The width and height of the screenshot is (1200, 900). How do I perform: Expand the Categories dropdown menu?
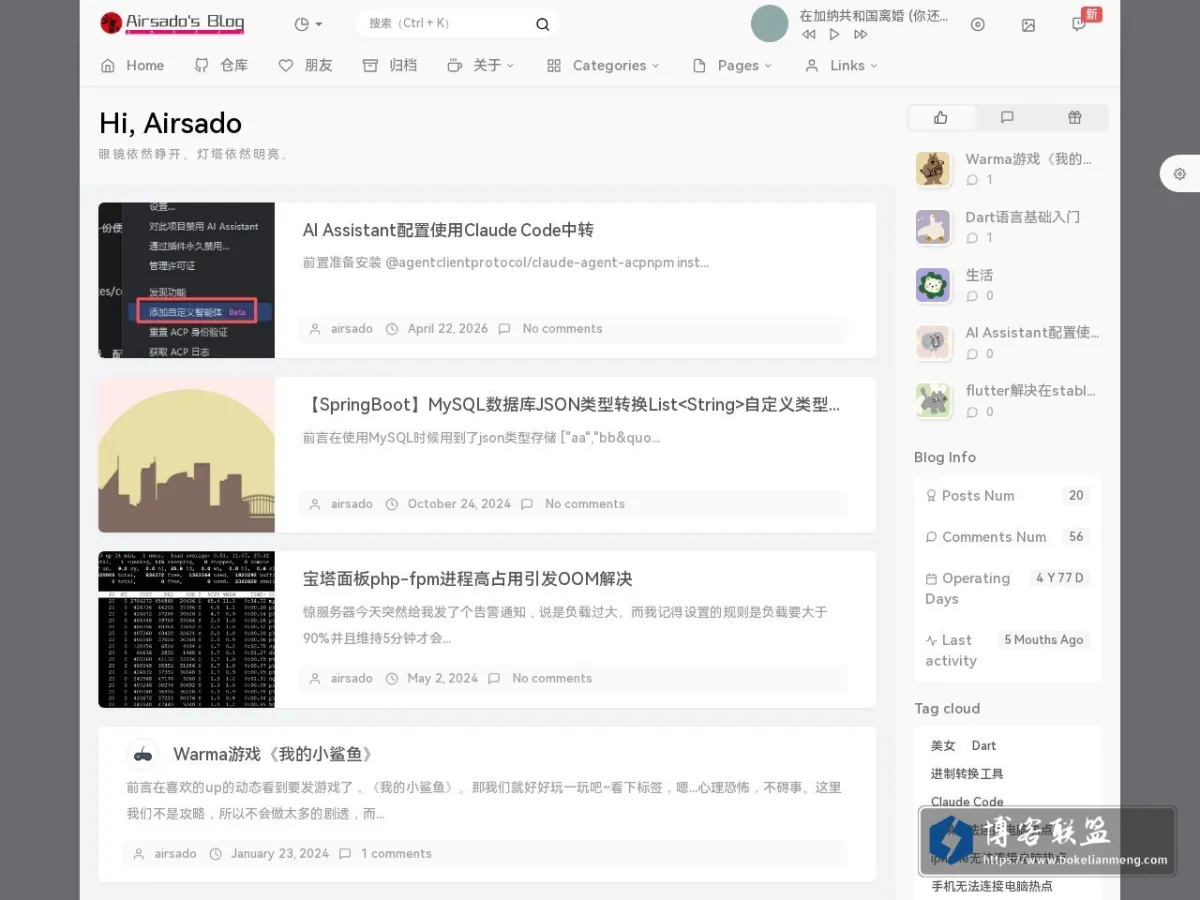click(x=603, y=65)
